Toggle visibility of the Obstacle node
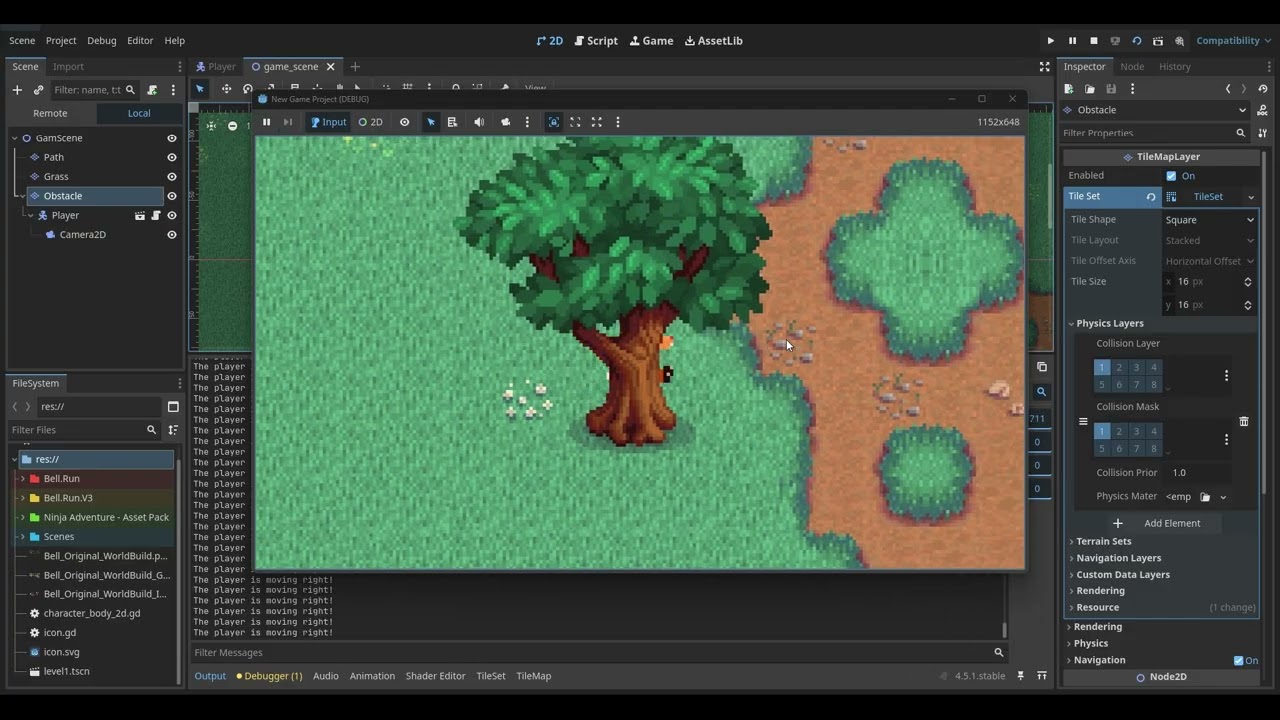 click(x=172, y=196)
